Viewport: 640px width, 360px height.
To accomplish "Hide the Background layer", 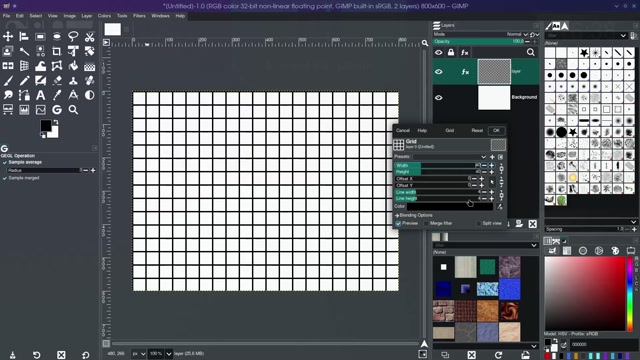I will (439, 98).
